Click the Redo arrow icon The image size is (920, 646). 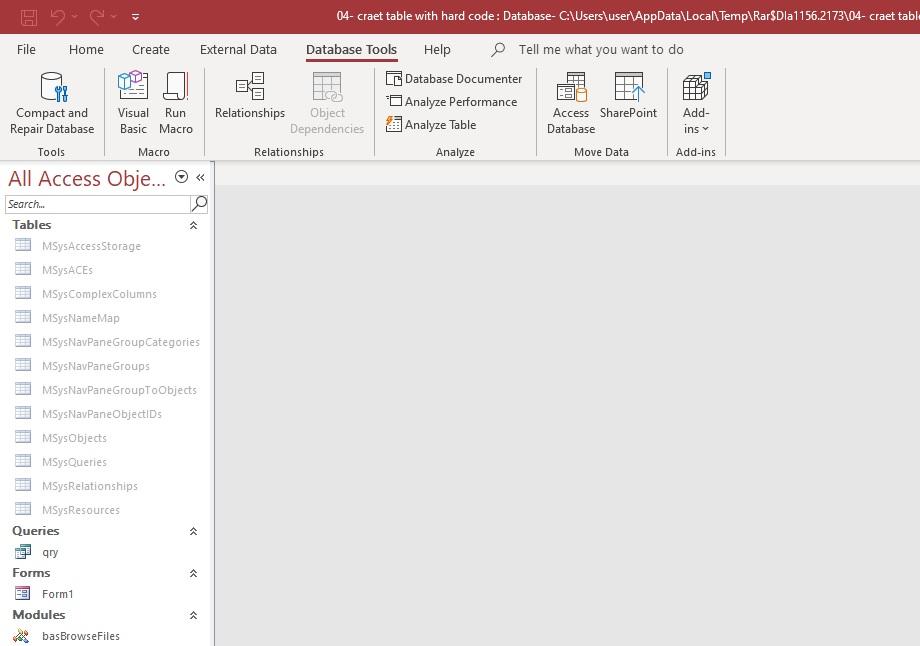tap(97, 17)
